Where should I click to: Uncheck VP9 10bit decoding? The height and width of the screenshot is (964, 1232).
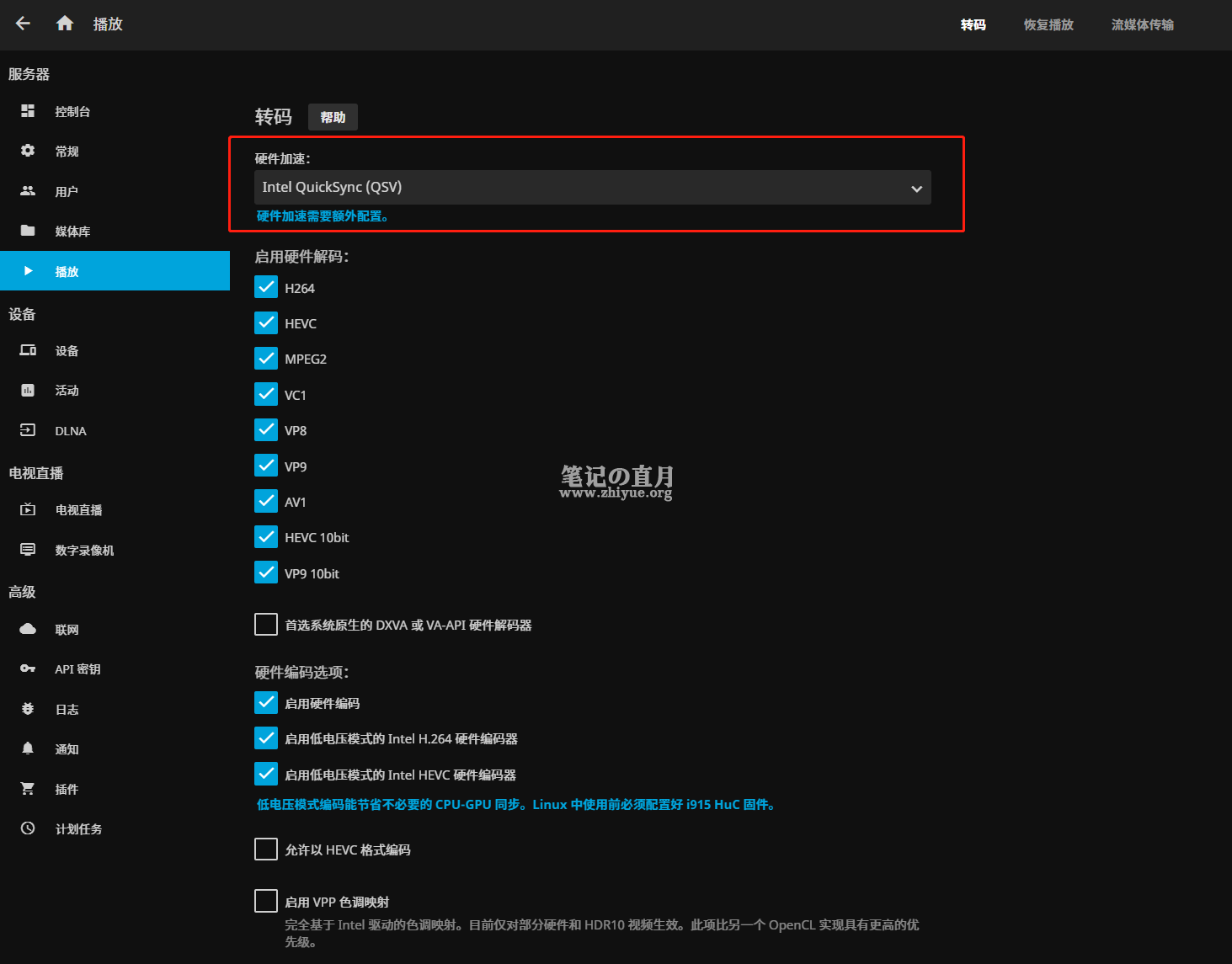265,572
